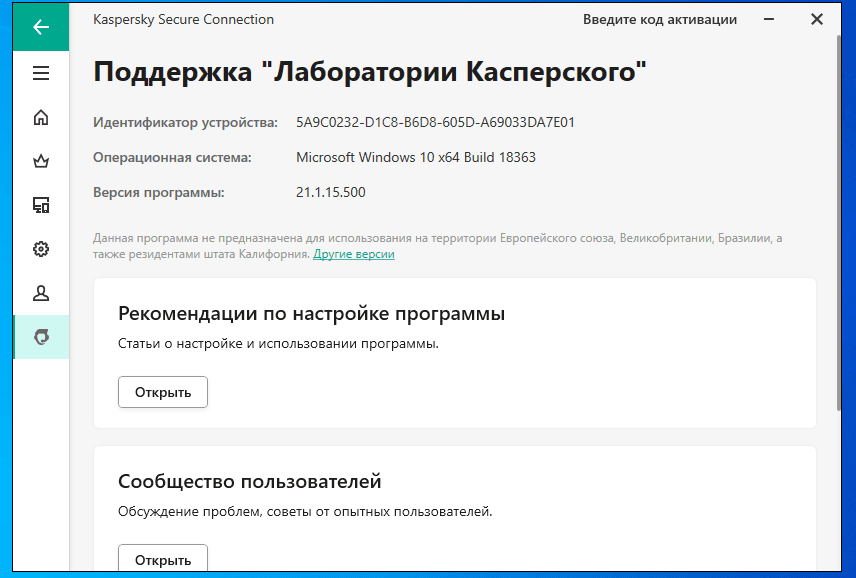Click 'Введите код активации' link
Image resolution: width=856 pixels, height=578 pixels.
[x=659, y=20]
